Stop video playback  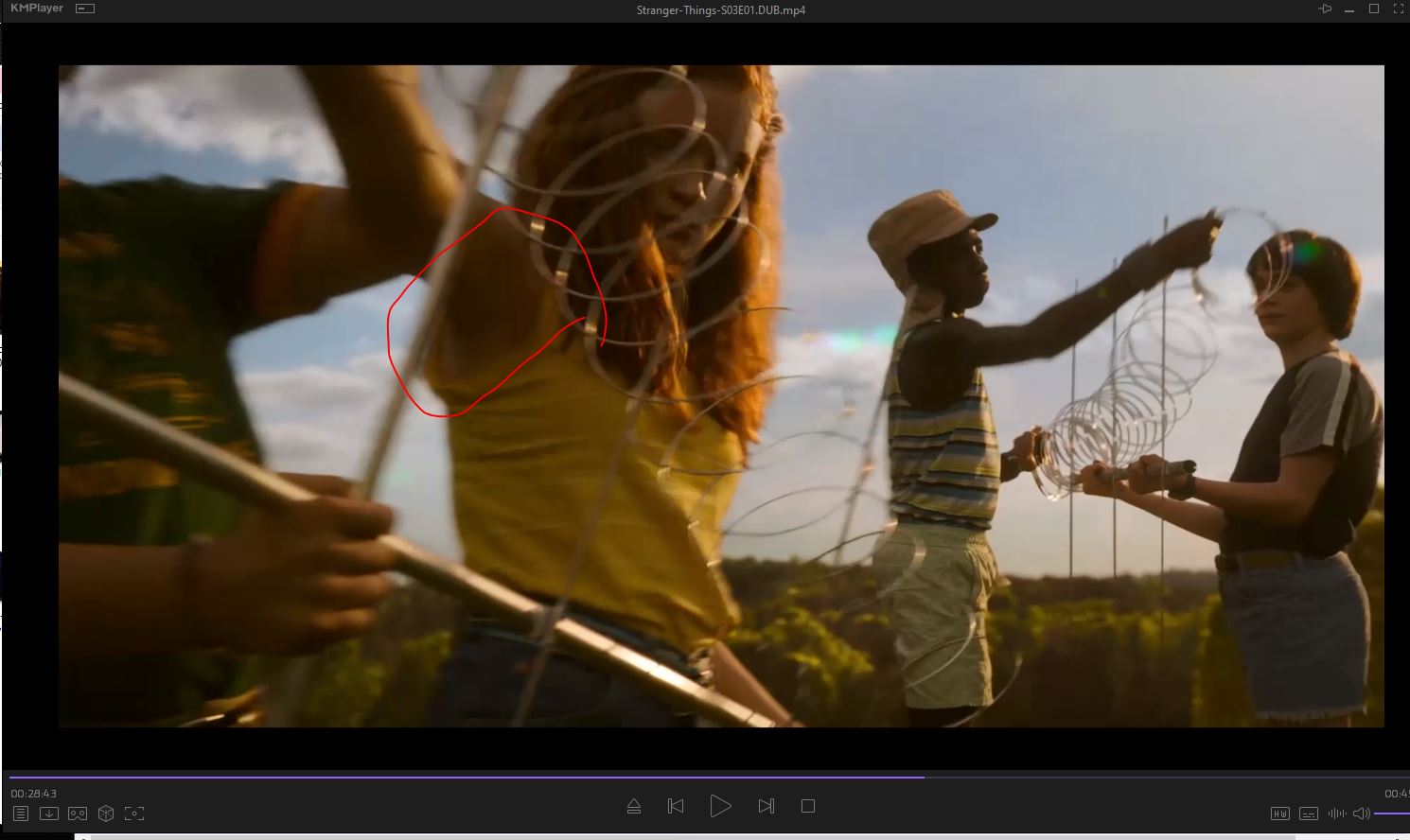(x=808, y=806)
